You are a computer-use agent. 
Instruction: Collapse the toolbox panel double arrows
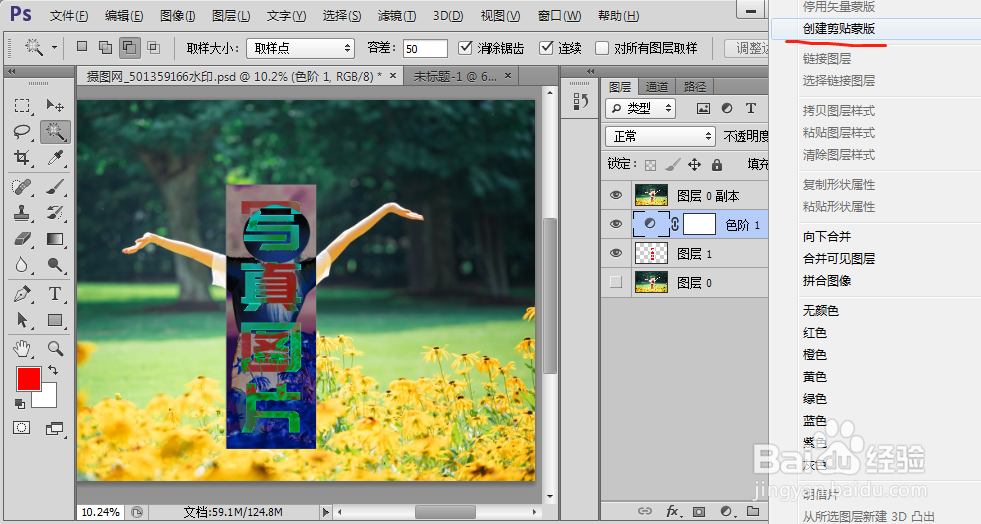(x=11, y=71)
